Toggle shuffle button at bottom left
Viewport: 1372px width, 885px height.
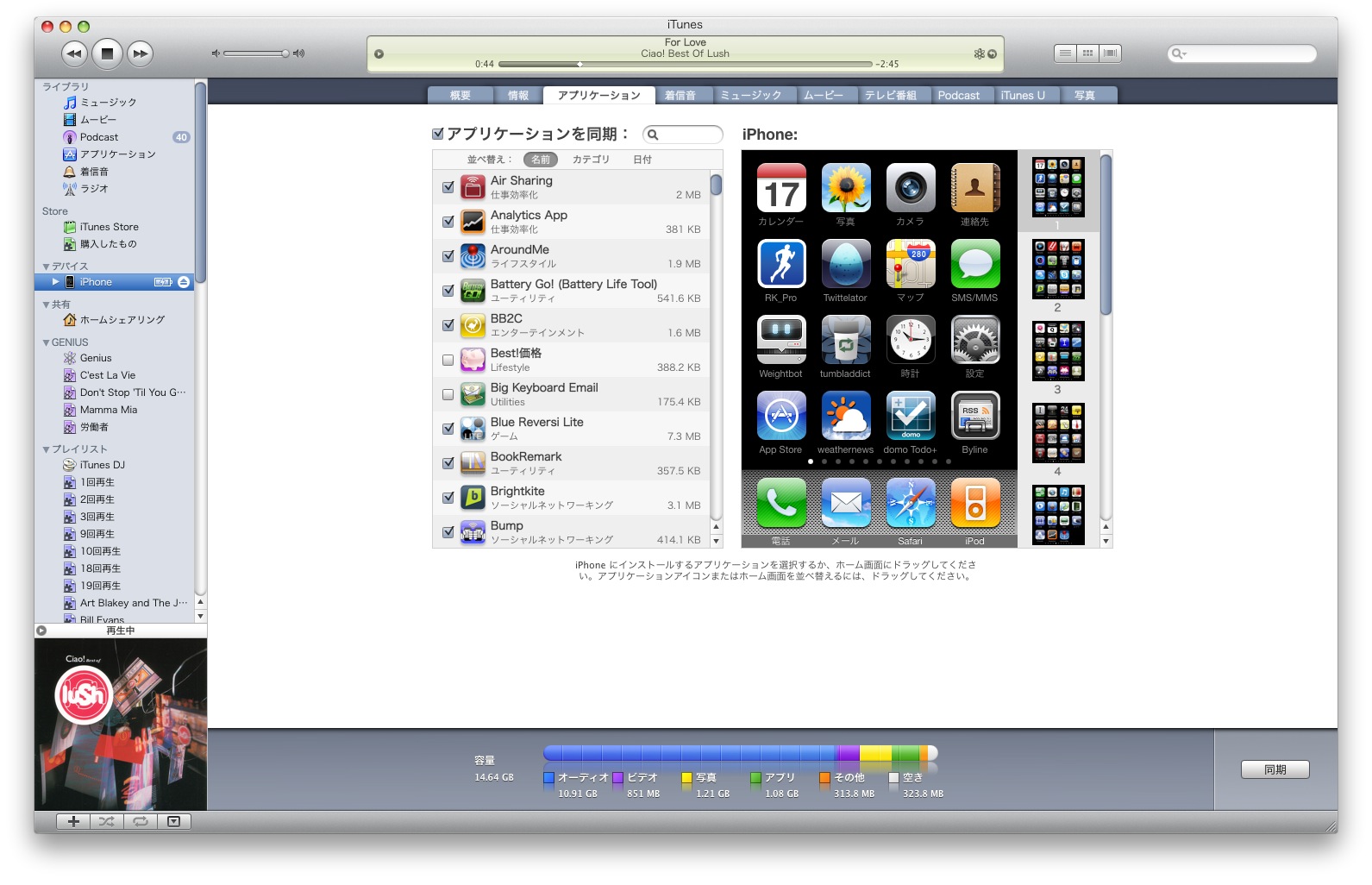point(106,822)
